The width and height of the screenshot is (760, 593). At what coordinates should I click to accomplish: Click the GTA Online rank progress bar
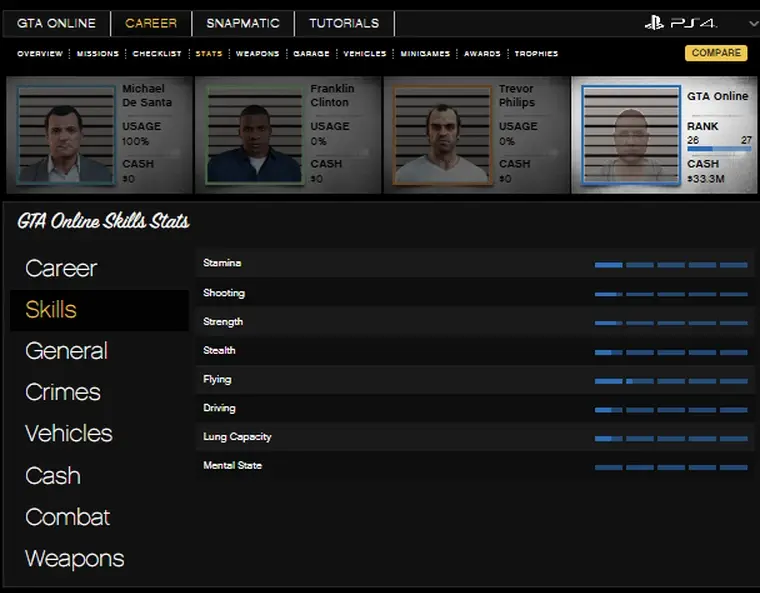coord(719,149)
